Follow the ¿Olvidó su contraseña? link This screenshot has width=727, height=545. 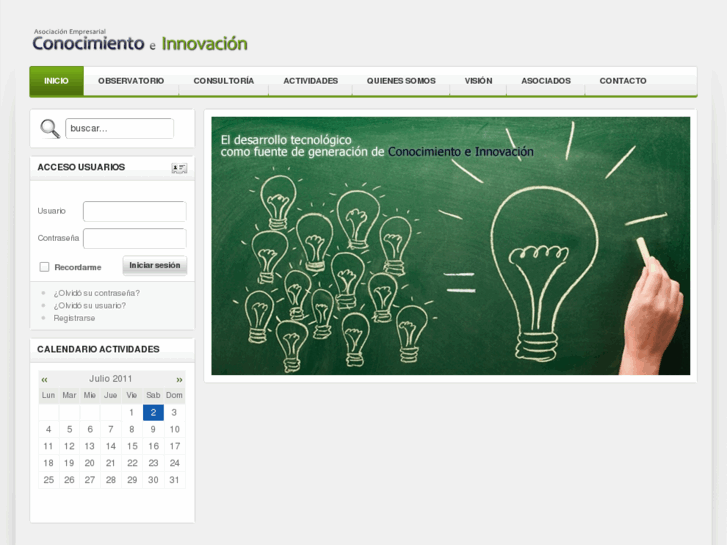(x=96, y=293)
